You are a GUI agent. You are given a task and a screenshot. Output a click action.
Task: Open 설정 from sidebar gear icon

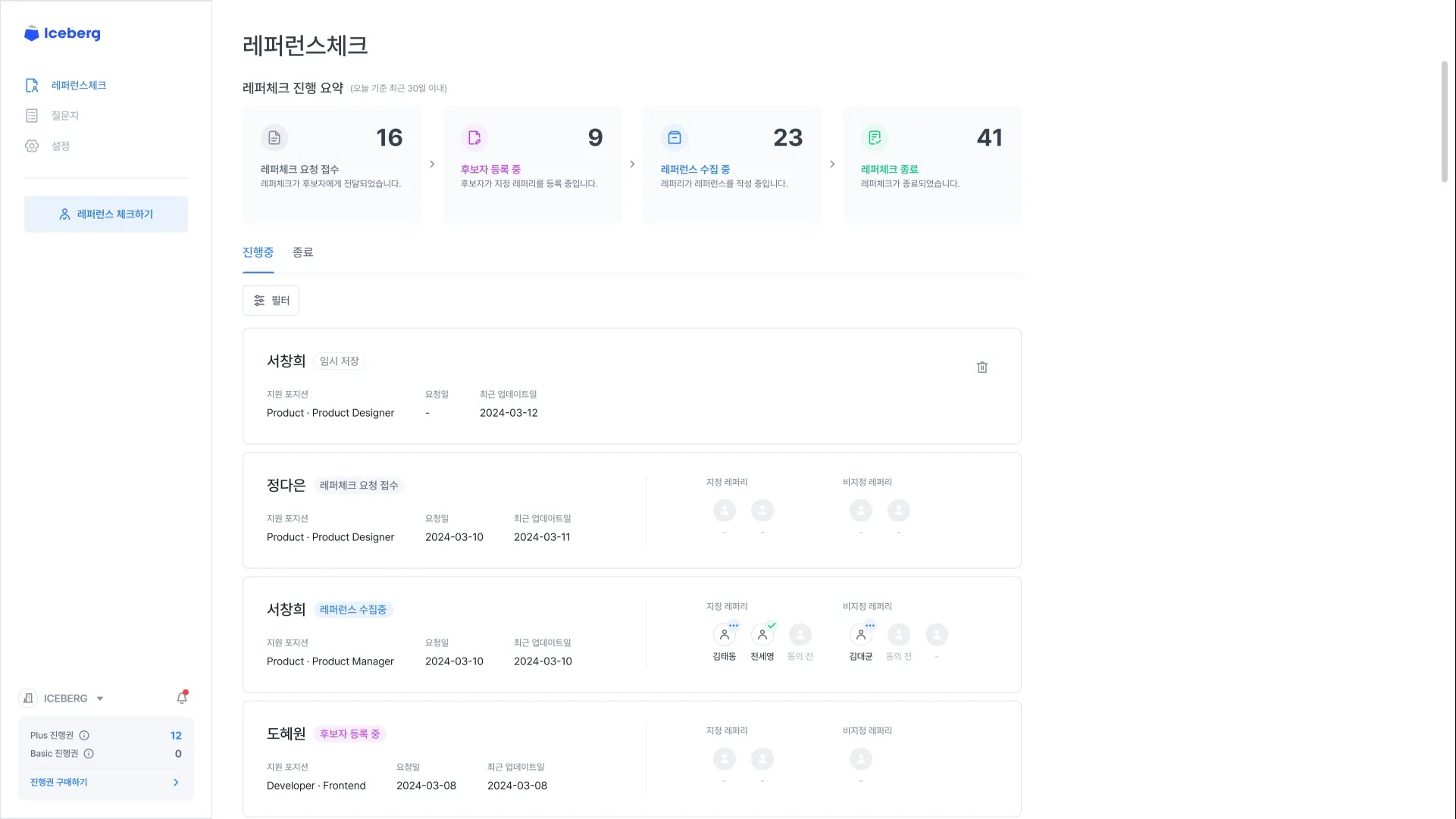[x=32, y=146]
